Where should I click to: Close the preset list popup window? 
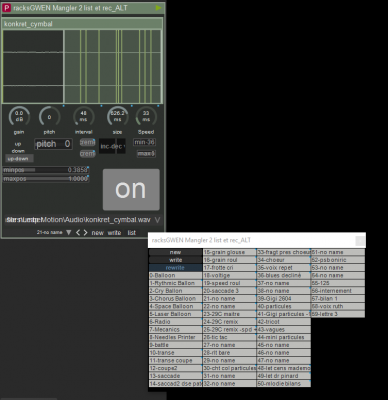(x=360, y=240)
